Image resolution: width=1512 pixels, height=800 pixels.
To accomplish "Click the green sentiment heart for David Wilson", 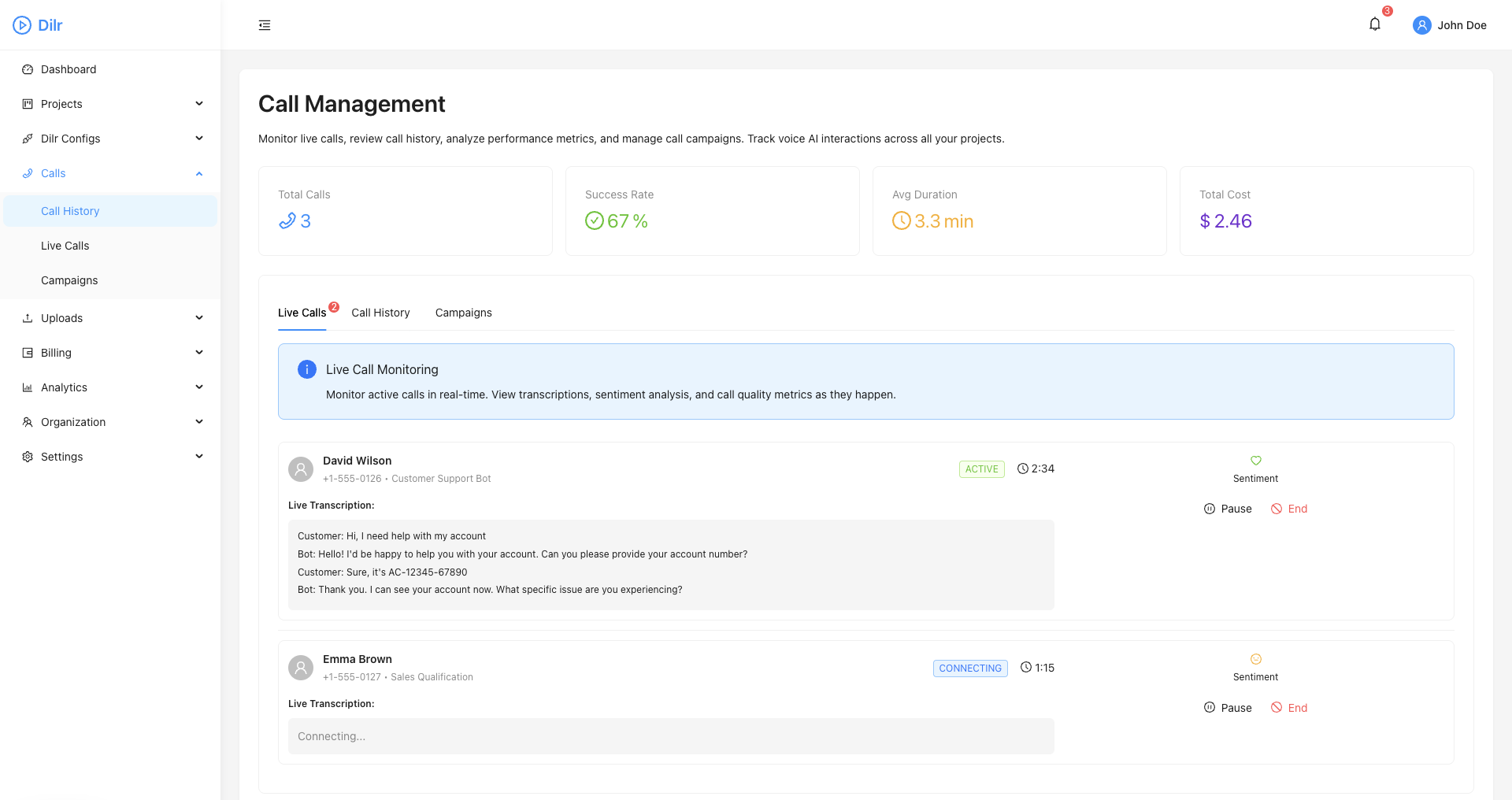I will click(1255, 461).
